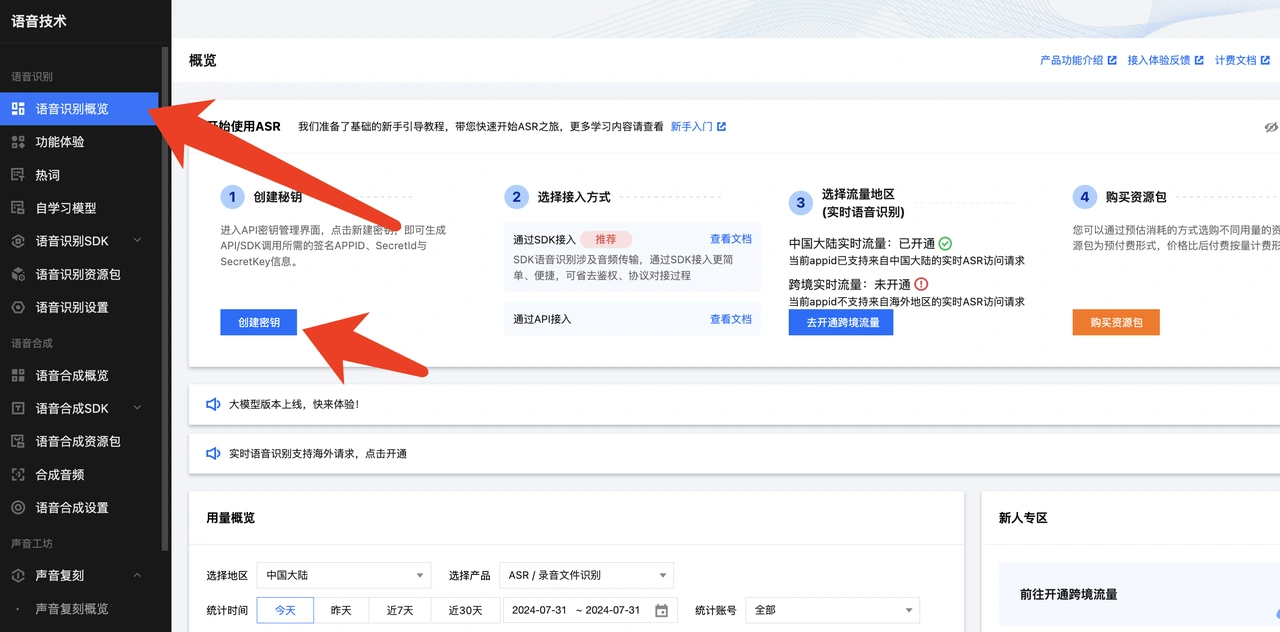
Task: Open the 自学习模型 sidebar icon
Action: 18,208
